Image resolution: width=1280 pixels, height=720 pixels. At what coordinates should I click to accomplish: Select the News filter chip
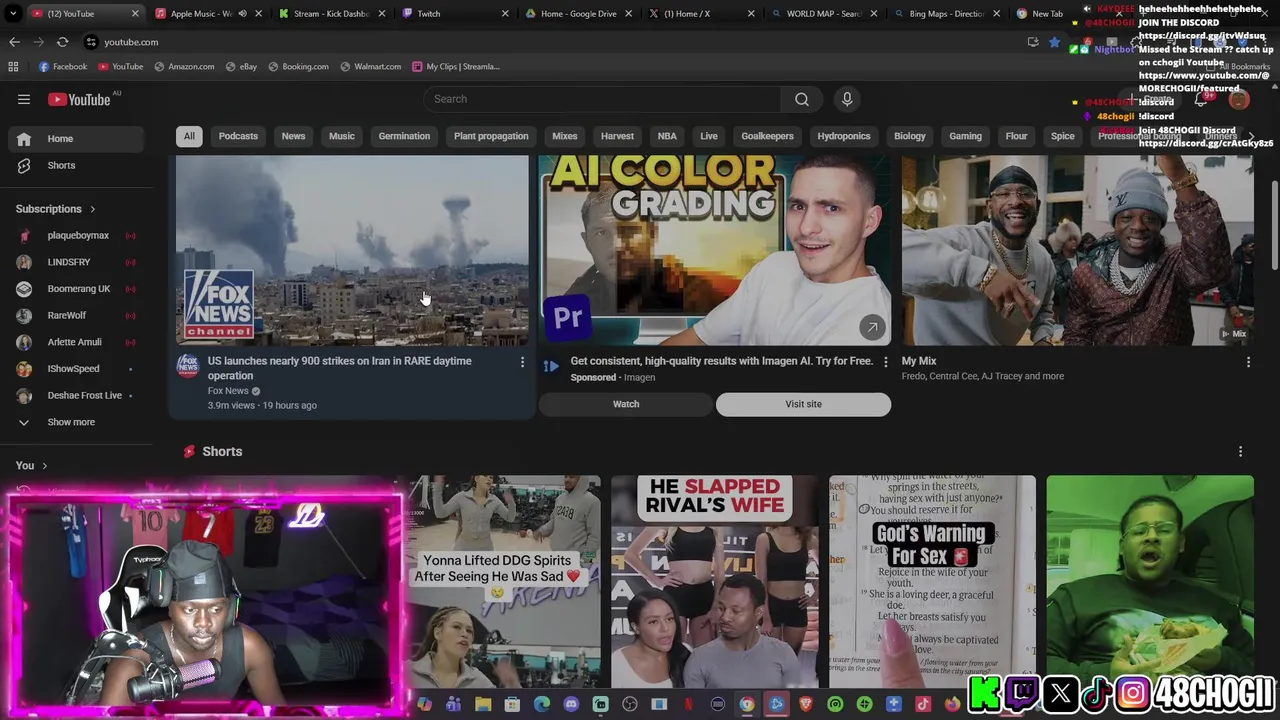(x=293, y=136)
